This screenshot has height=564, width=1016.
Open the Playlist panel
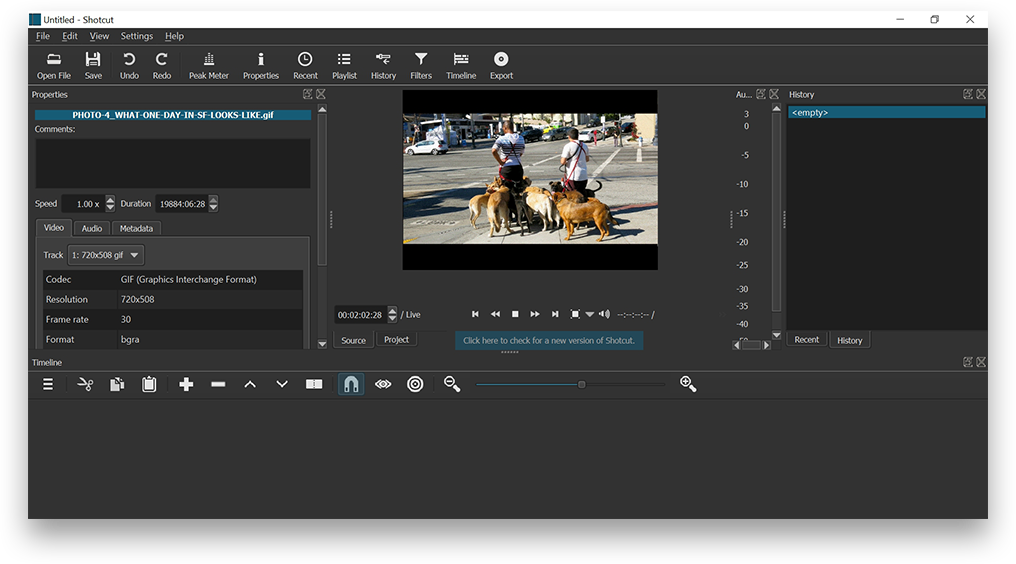click(344, 66)
